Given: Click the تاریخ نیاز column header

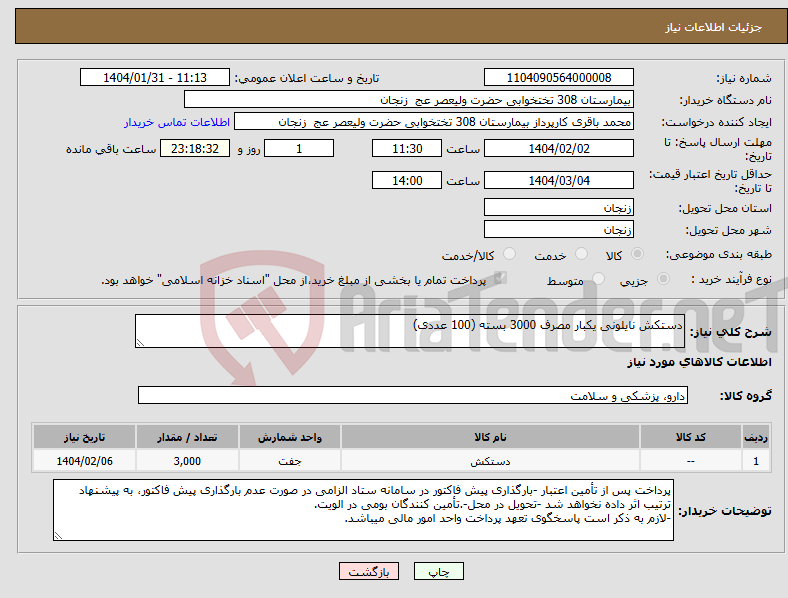Looking at the screenshot, I should [x=84, y=437].
